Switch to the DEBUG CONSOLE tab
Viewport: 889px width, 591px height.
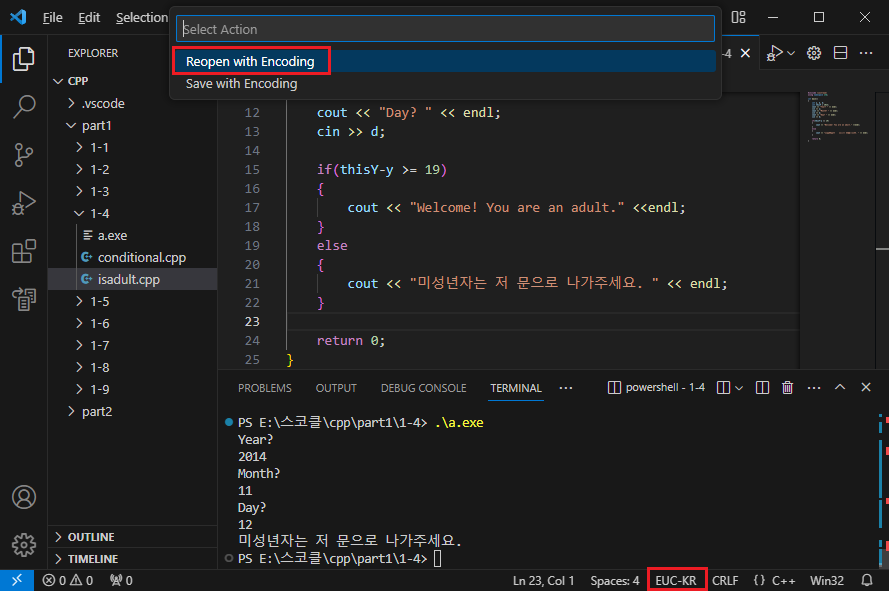pos(424,388)
